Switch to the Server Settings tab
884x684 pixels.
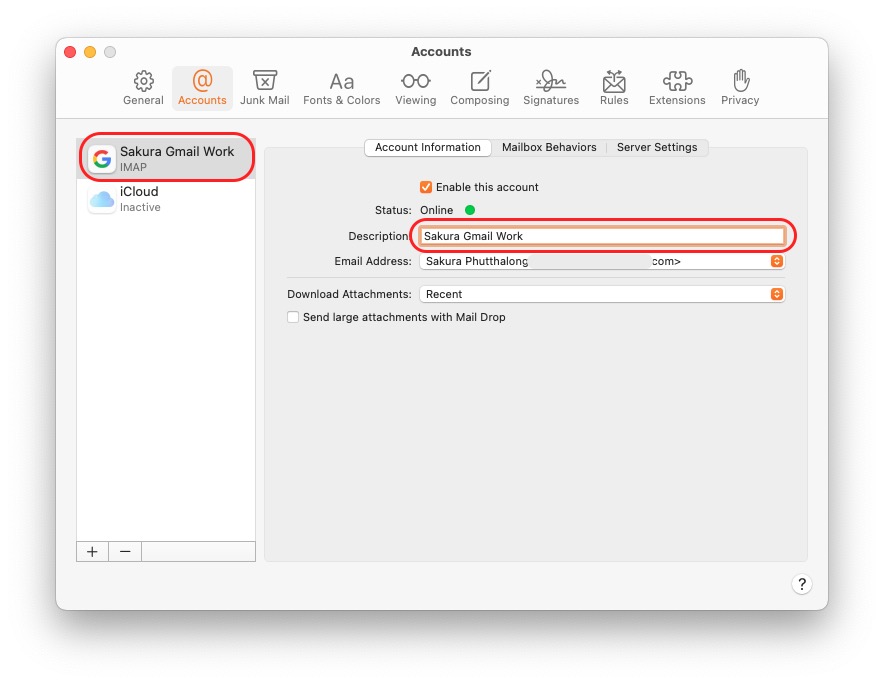click(657, 147)
